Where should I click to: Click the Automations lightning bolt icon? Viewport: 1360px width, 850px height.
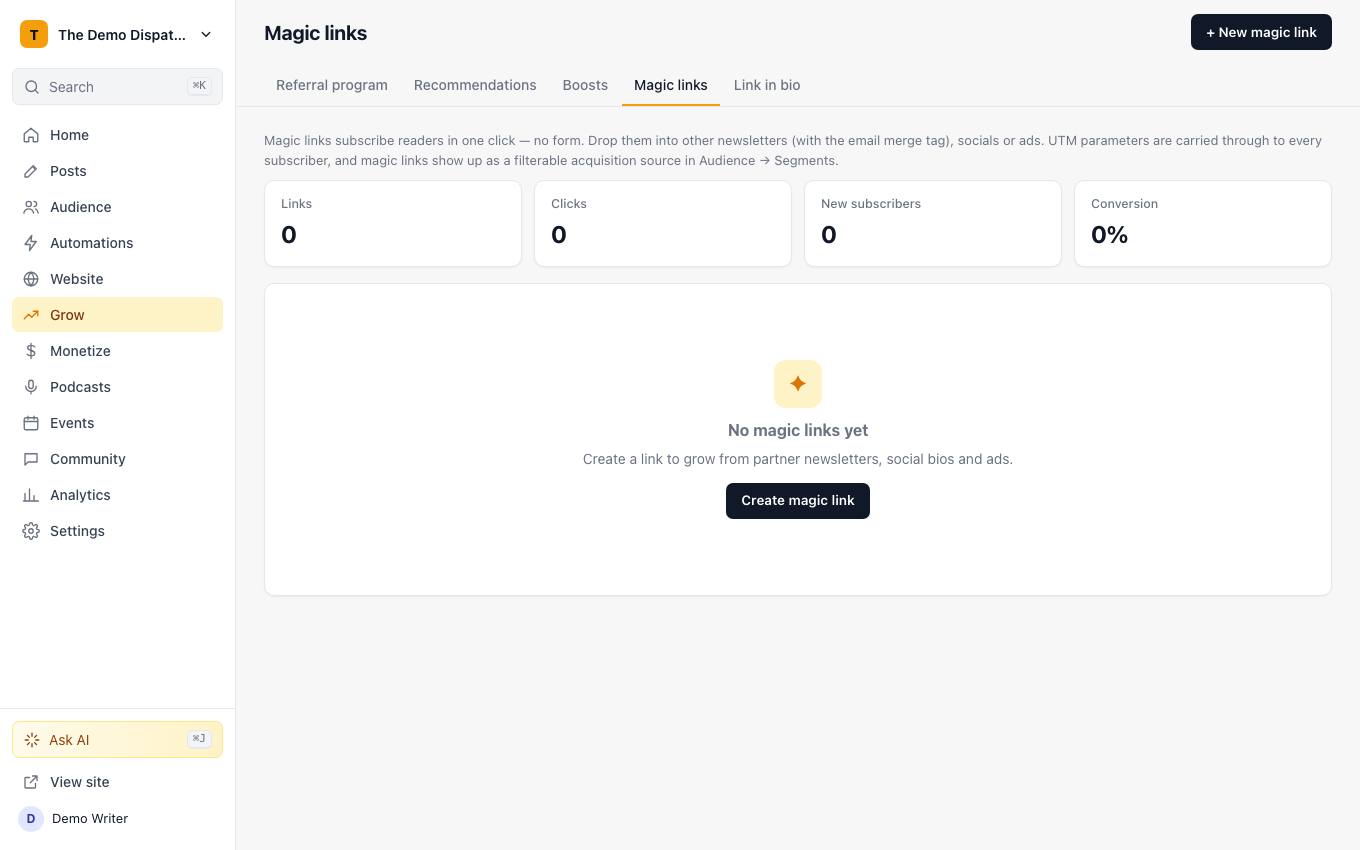tap(31, 243)
